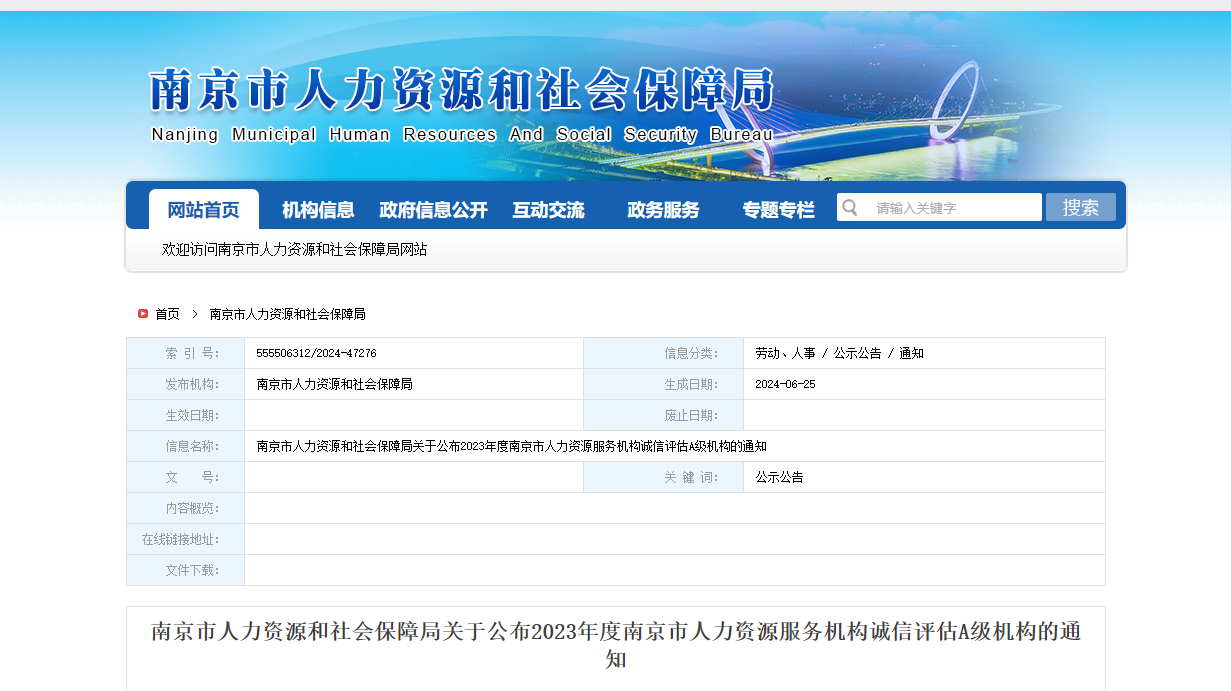Click the large article heading title
The image size is (1231, 691).
tap(616, 645)
